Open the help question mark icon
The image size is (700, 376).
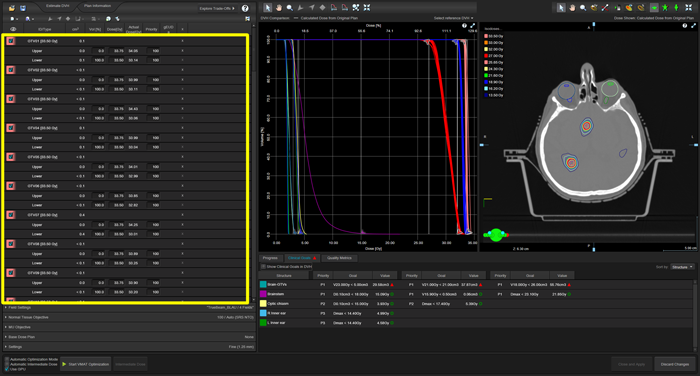click(x=245, y=8)
